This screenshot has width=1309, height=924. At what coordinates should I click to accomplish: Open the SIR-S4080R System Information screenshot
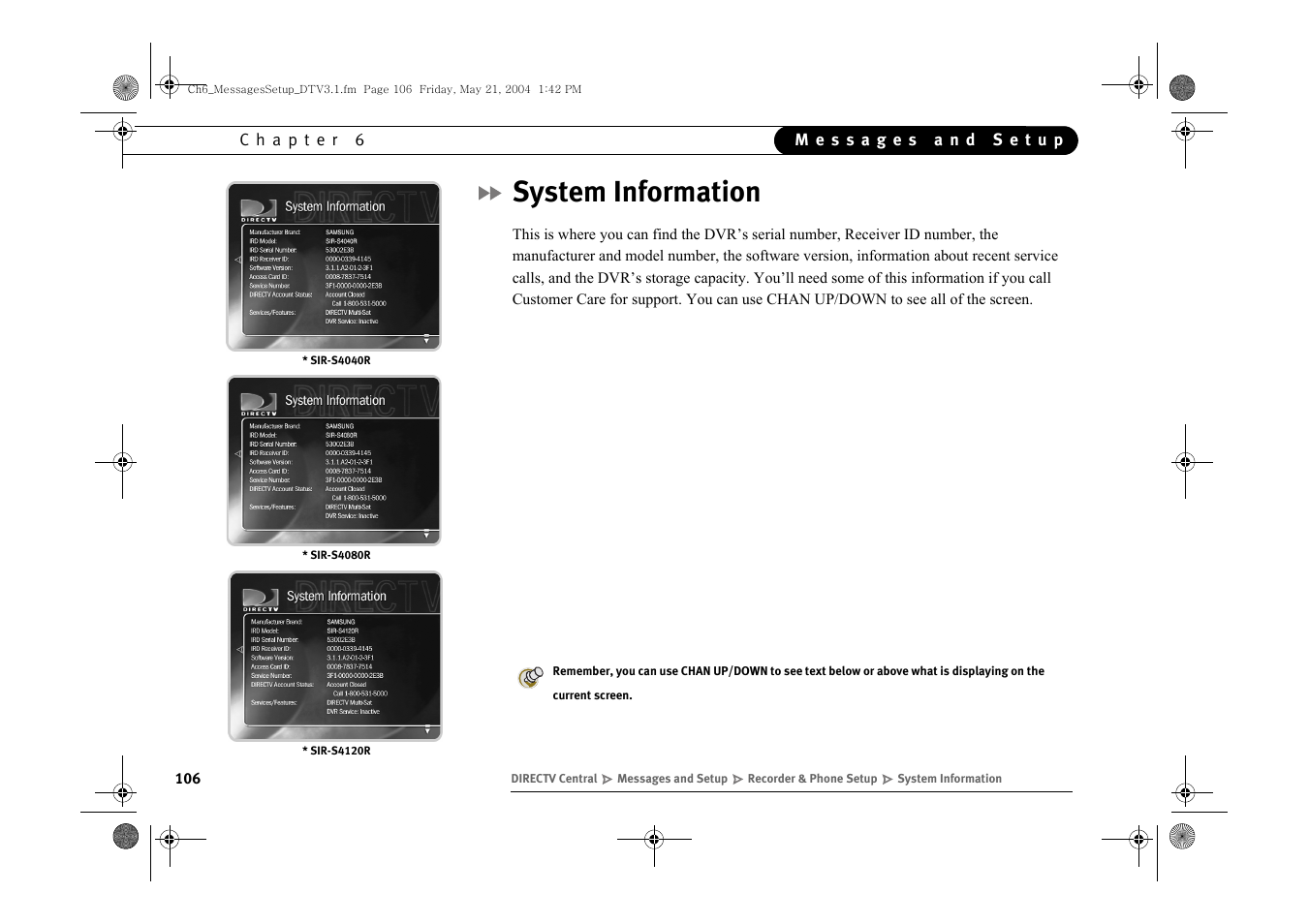pos(333,461)
